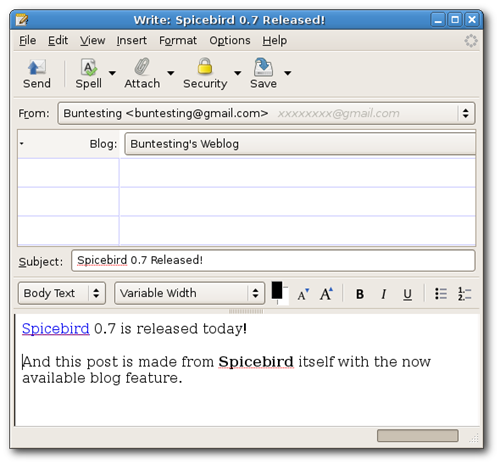Click the status bar progress area

[x=417, y=435]
